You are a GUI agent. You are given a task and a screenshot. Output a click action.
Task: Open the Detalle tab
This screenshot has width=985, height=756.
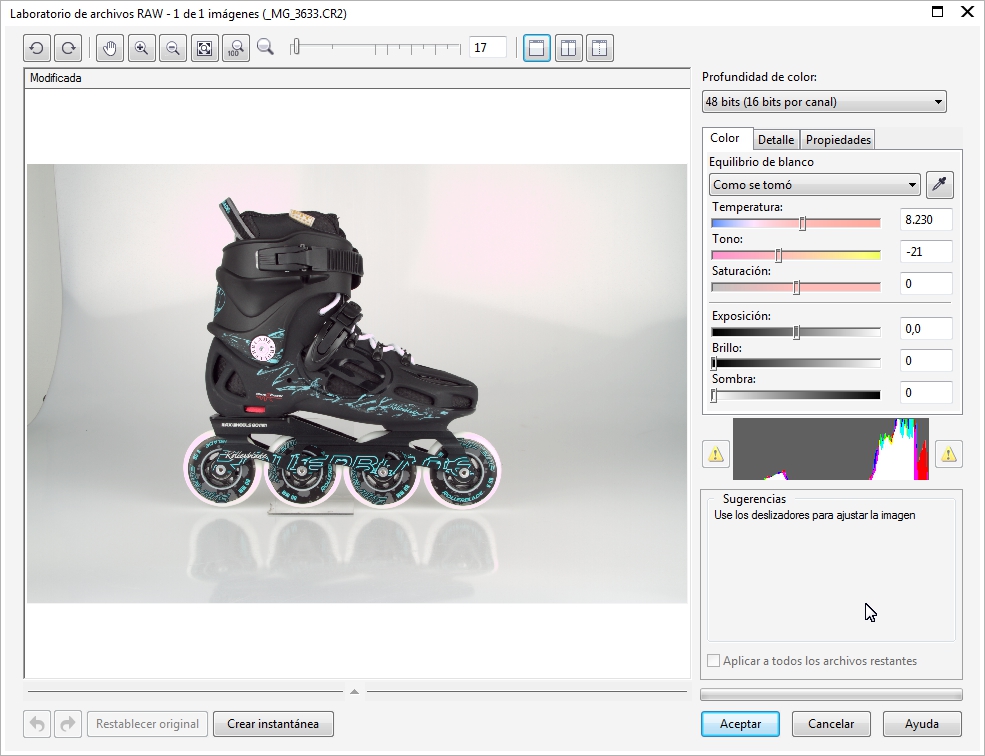(776, 140)
